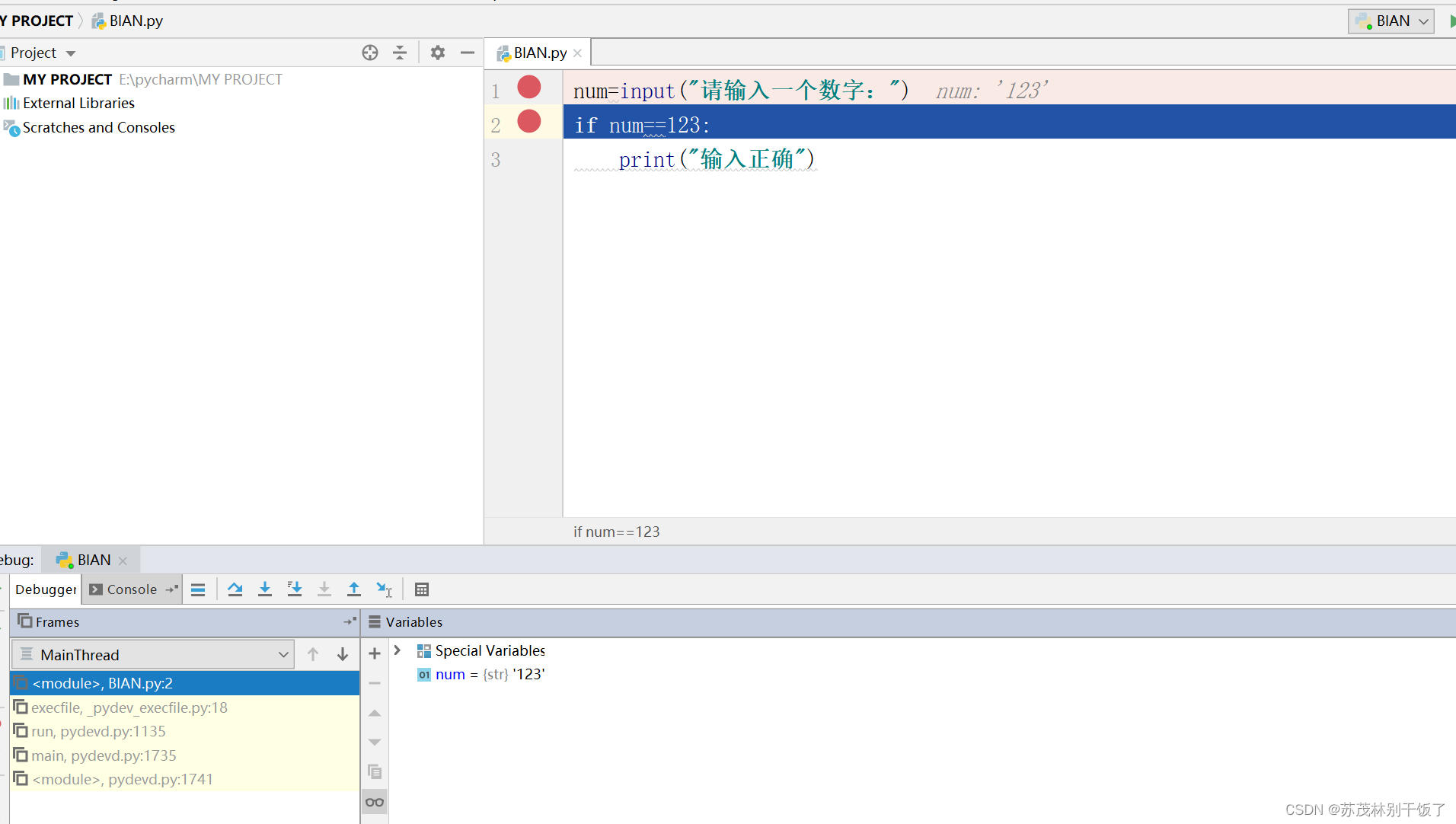Click next frame down arrow
Screen dimensions: 1456x824
click(343, 654)
